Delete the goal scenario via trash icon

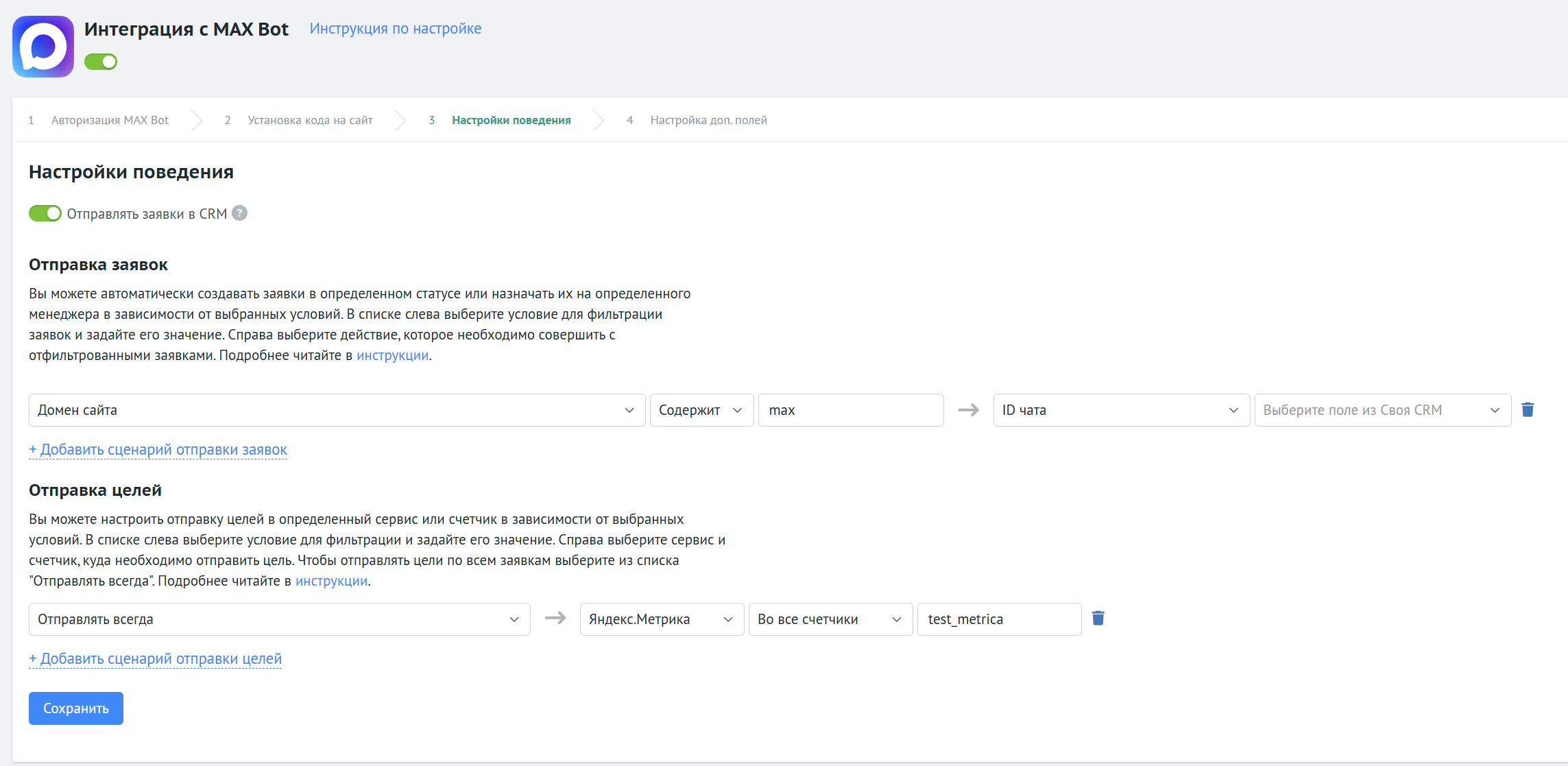(x=1098, y=619)
